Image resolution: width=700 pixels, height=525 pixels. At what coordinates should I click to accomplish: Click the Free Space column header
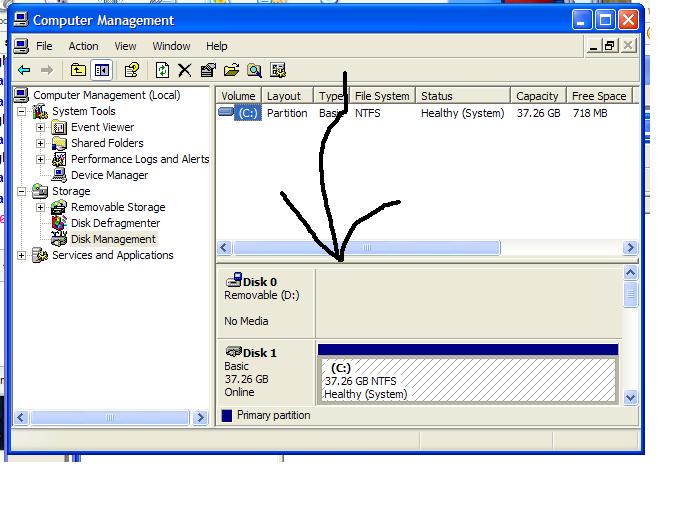[x=599, y=96]
